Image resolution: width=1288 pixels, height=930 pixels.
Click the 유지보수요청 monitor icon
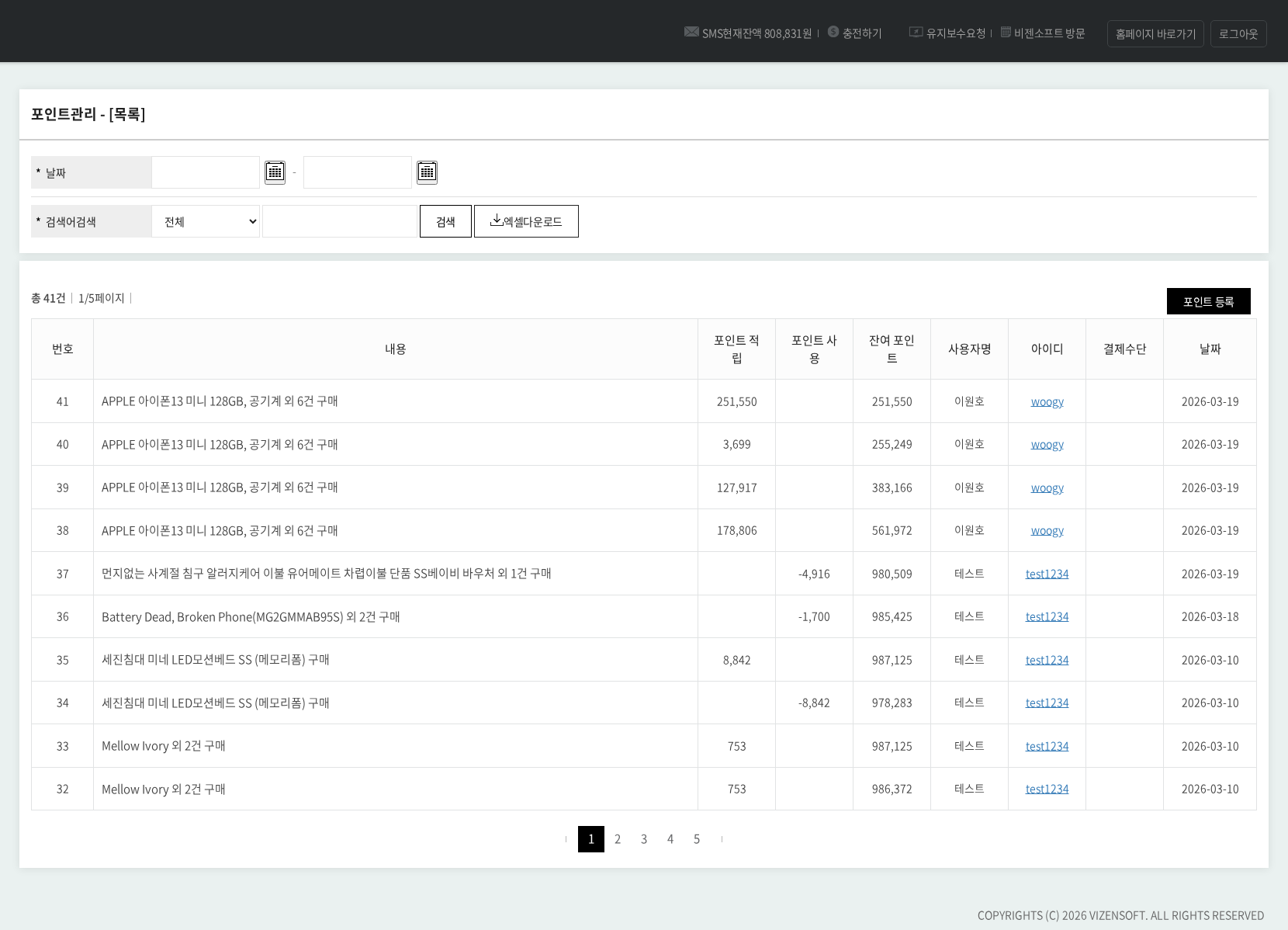point(916,32)
